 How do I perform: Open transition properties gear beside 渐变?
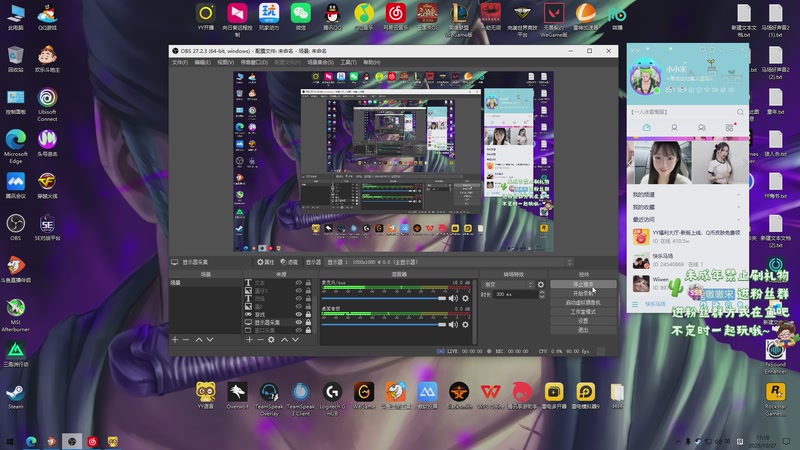point(541,285)
